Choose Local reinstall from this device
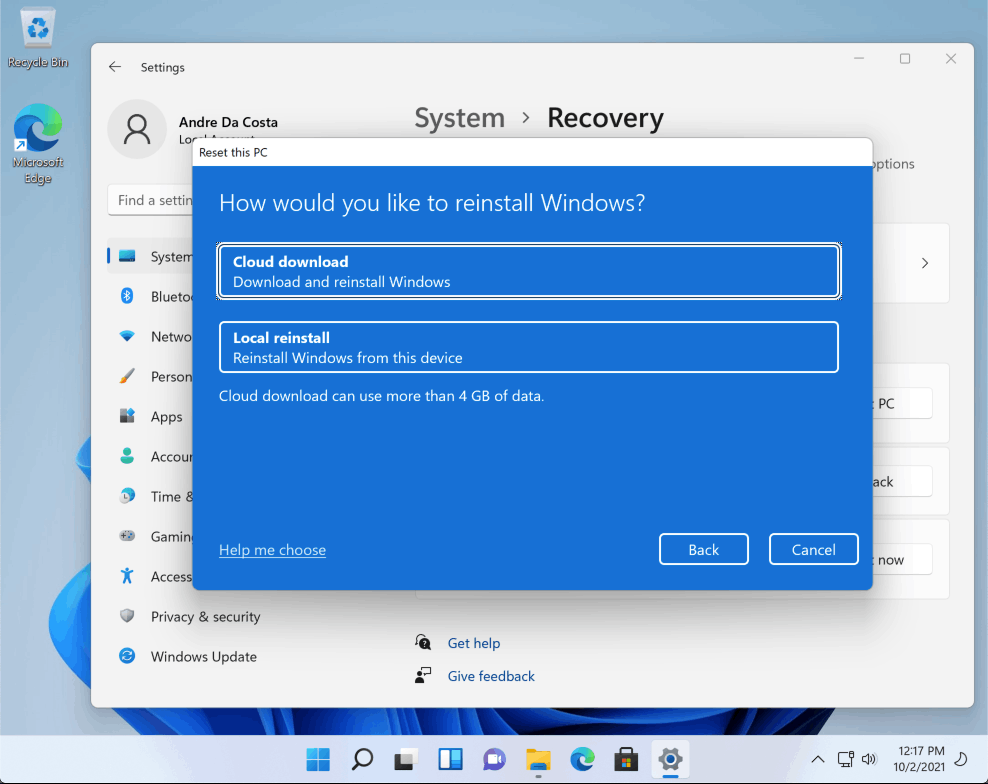 528,347
